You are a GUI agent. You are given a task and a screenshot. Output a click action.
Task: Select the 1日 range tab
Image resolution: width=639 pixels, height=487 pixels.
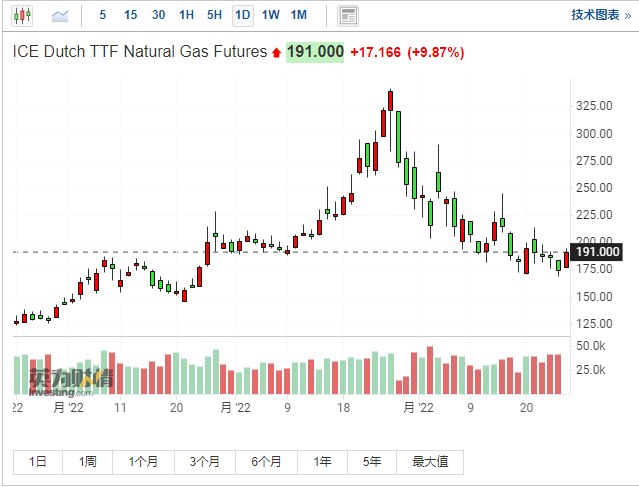[x=38, y=462]
